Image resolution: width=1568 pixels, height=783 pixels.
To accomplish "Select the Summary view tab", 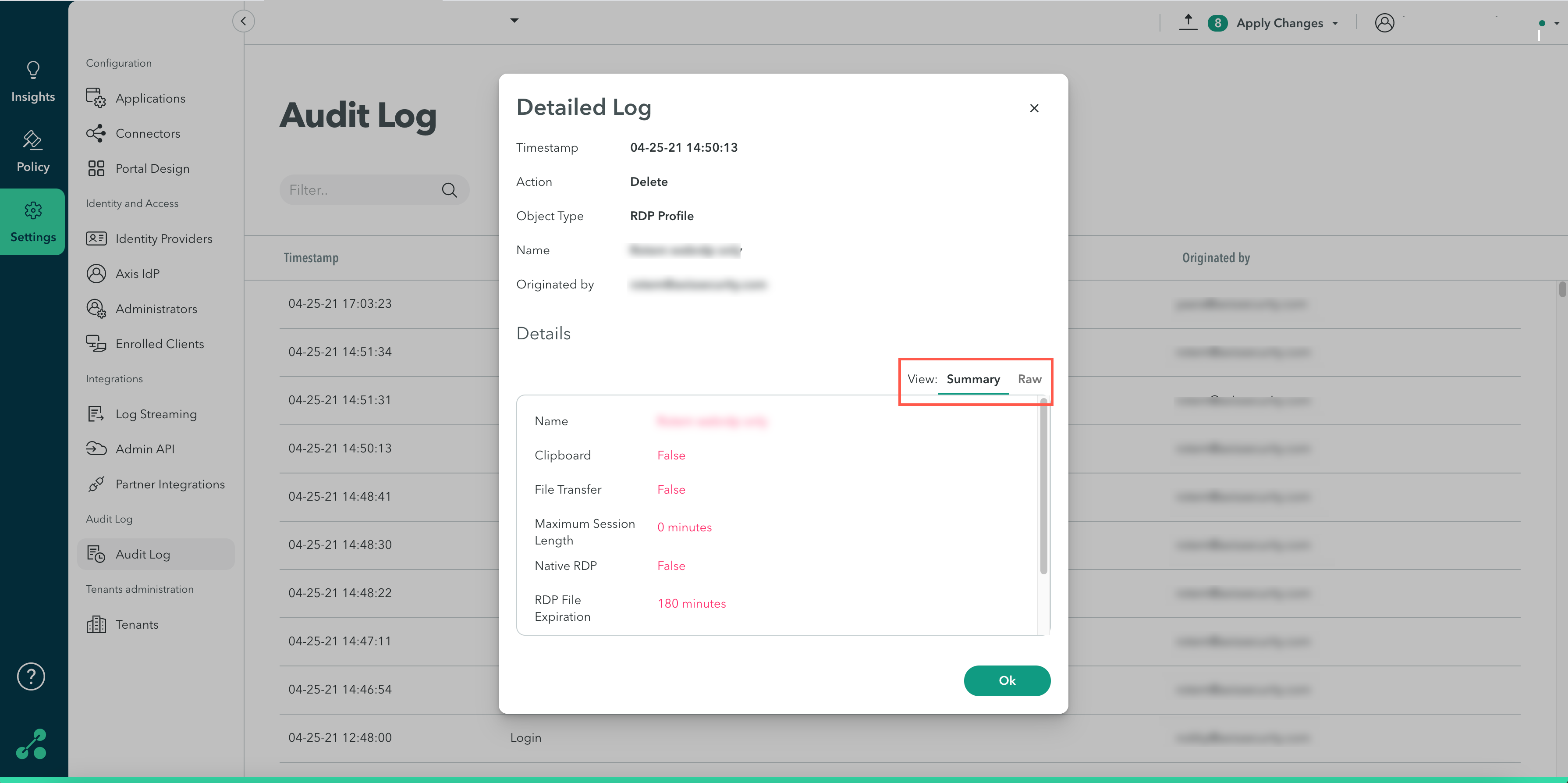I will point(973,379).
